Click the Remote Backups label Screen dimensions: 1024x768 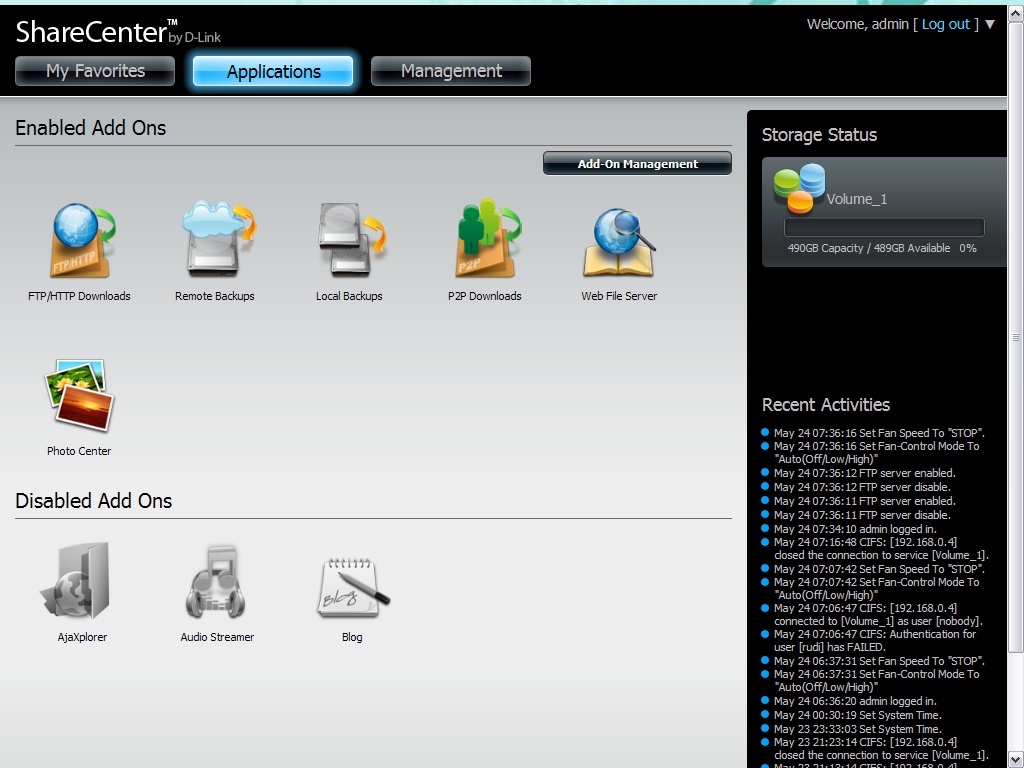click(215, 296)
